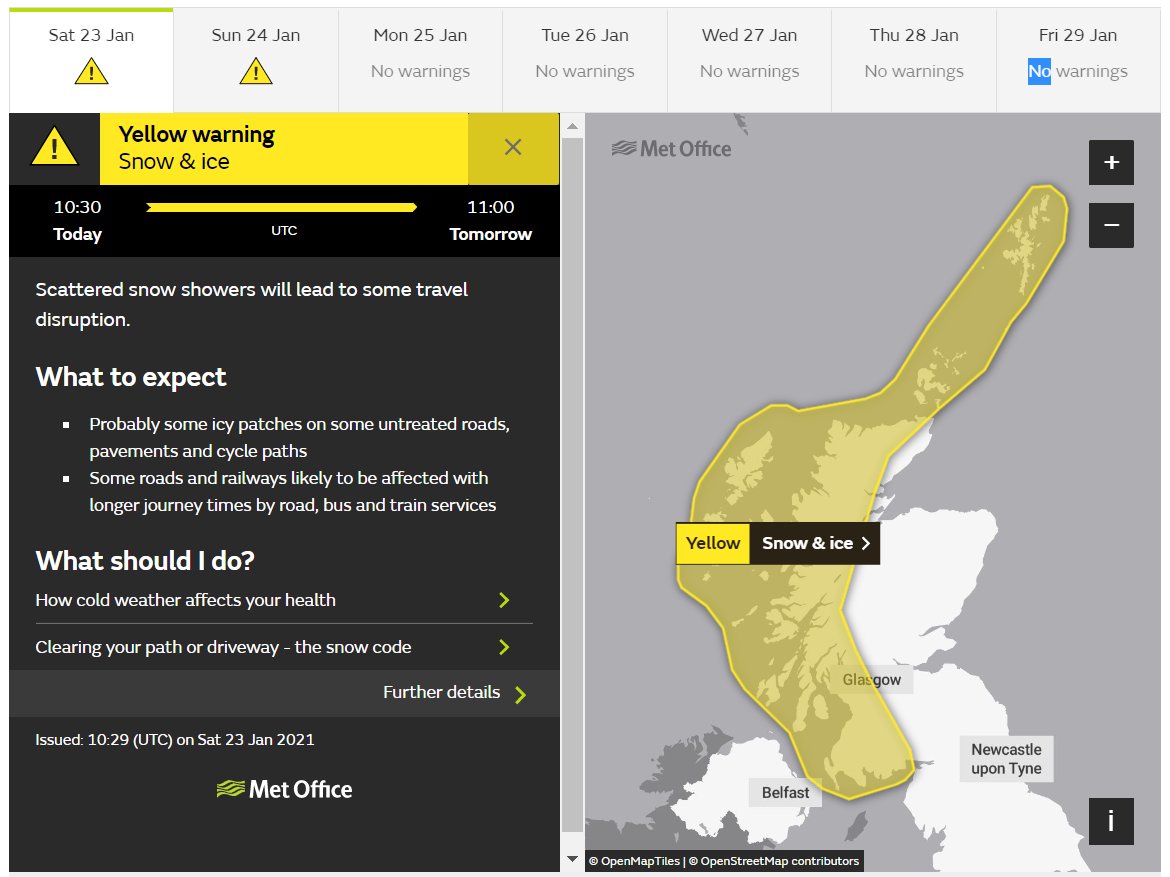Viewport: 1170px width, 877px height.
Task: Click the yellow warning duration bar
Action: coord(281,207)
